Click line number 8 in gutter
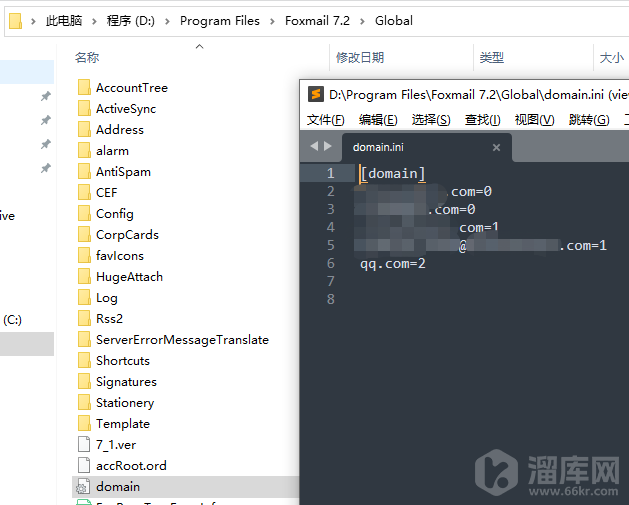Viewport: 629px width, 505px height. pyautogui.click(x=331, y=299)
